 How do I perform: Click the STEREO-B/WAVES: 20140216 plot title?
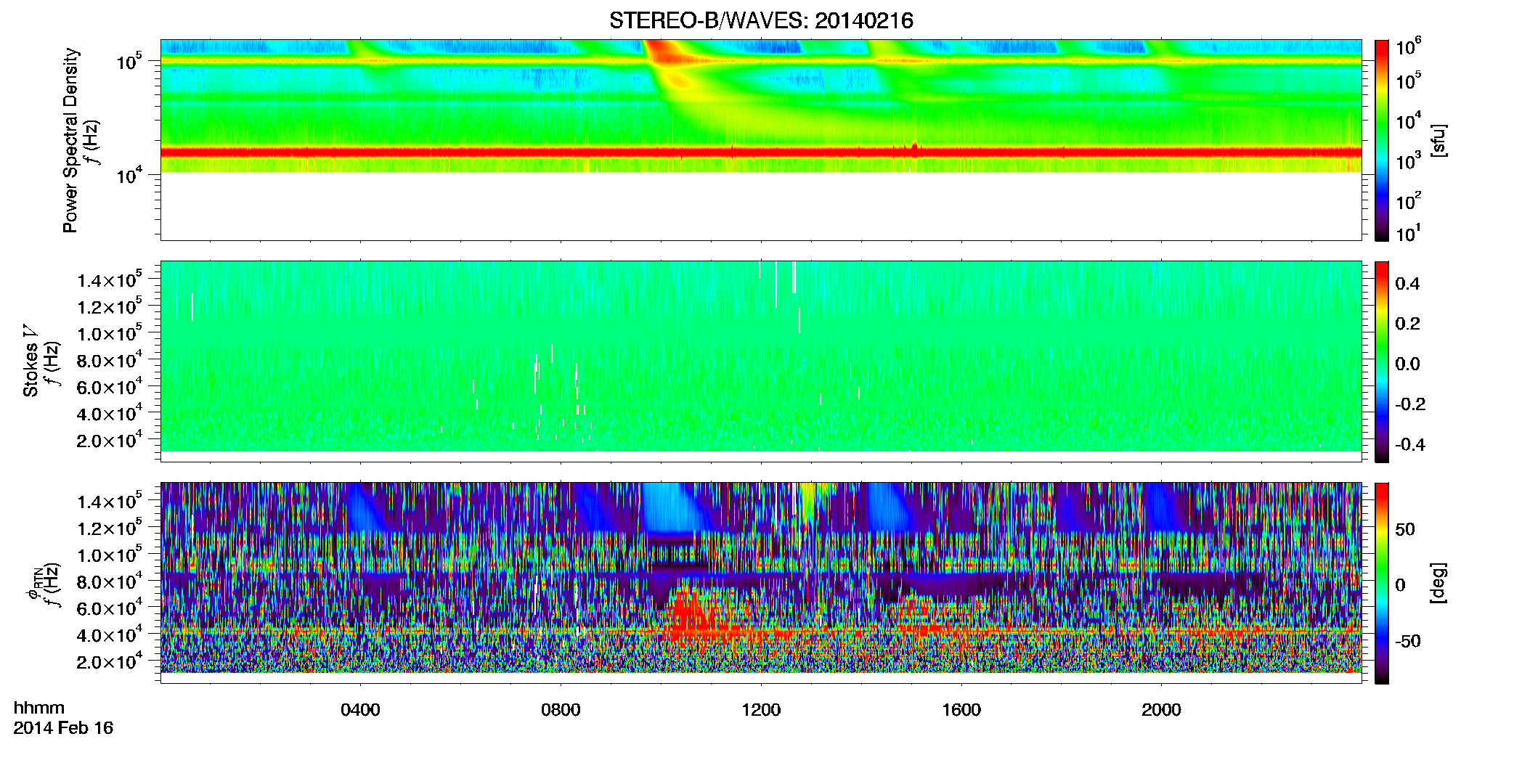point(761,20)
